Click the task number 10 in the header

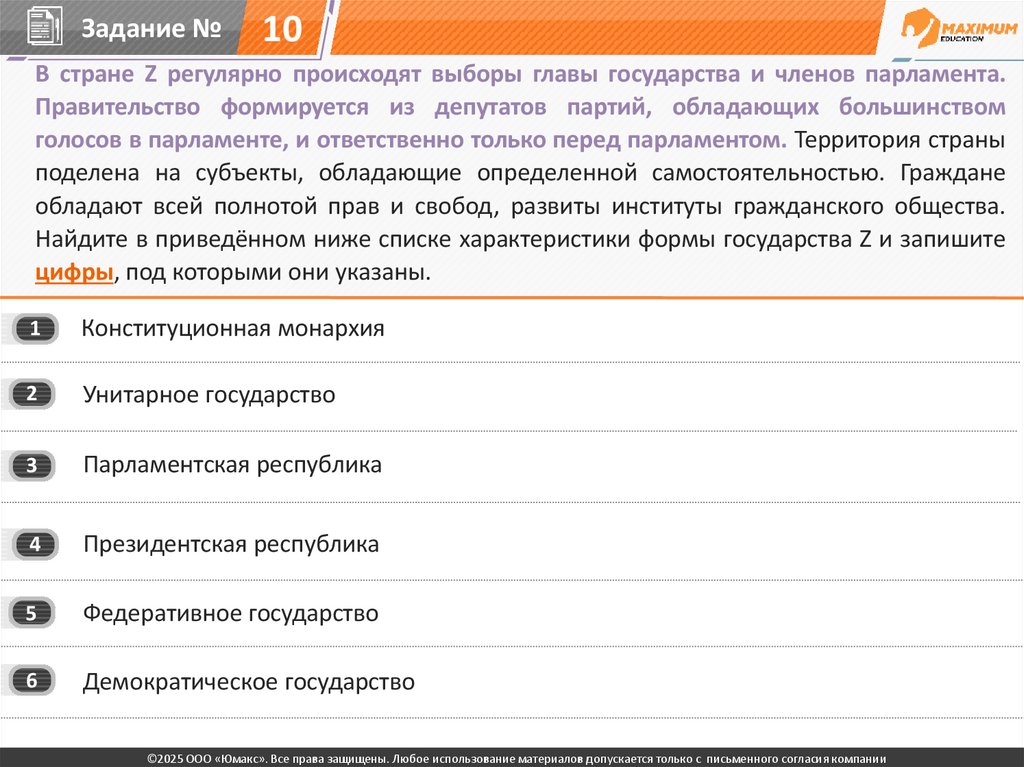(x=282, y=29)
